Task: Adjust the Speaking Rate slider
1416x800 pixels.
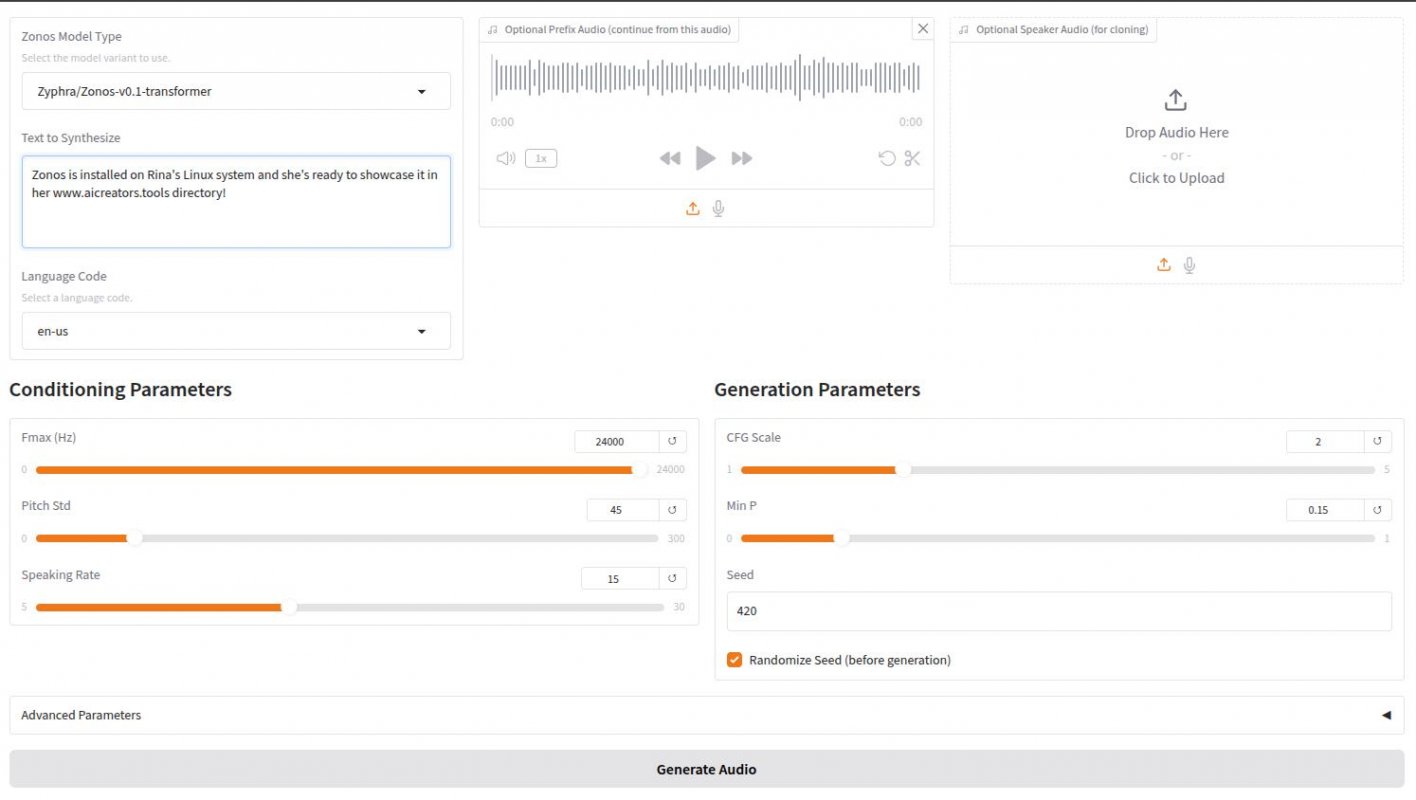Action: (293, 606)
